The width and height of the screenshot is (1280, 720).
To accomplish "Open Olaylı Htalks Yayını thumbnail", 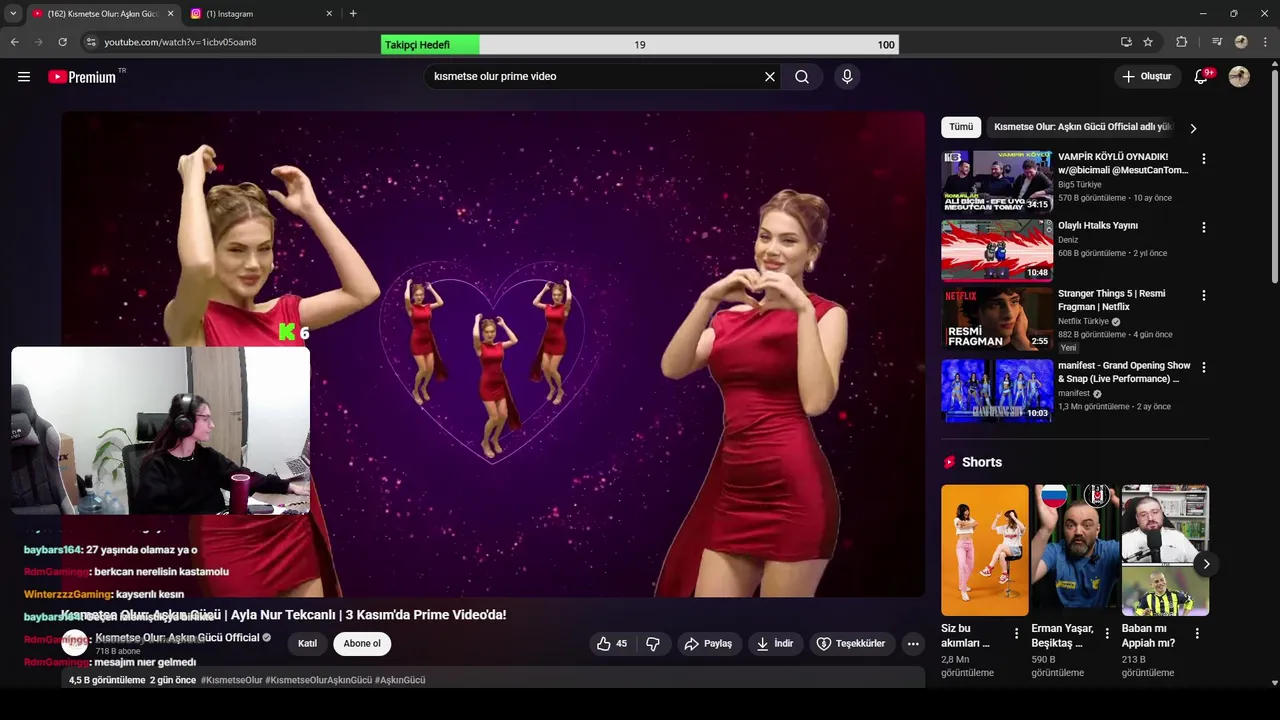I will tap(997, 250).
